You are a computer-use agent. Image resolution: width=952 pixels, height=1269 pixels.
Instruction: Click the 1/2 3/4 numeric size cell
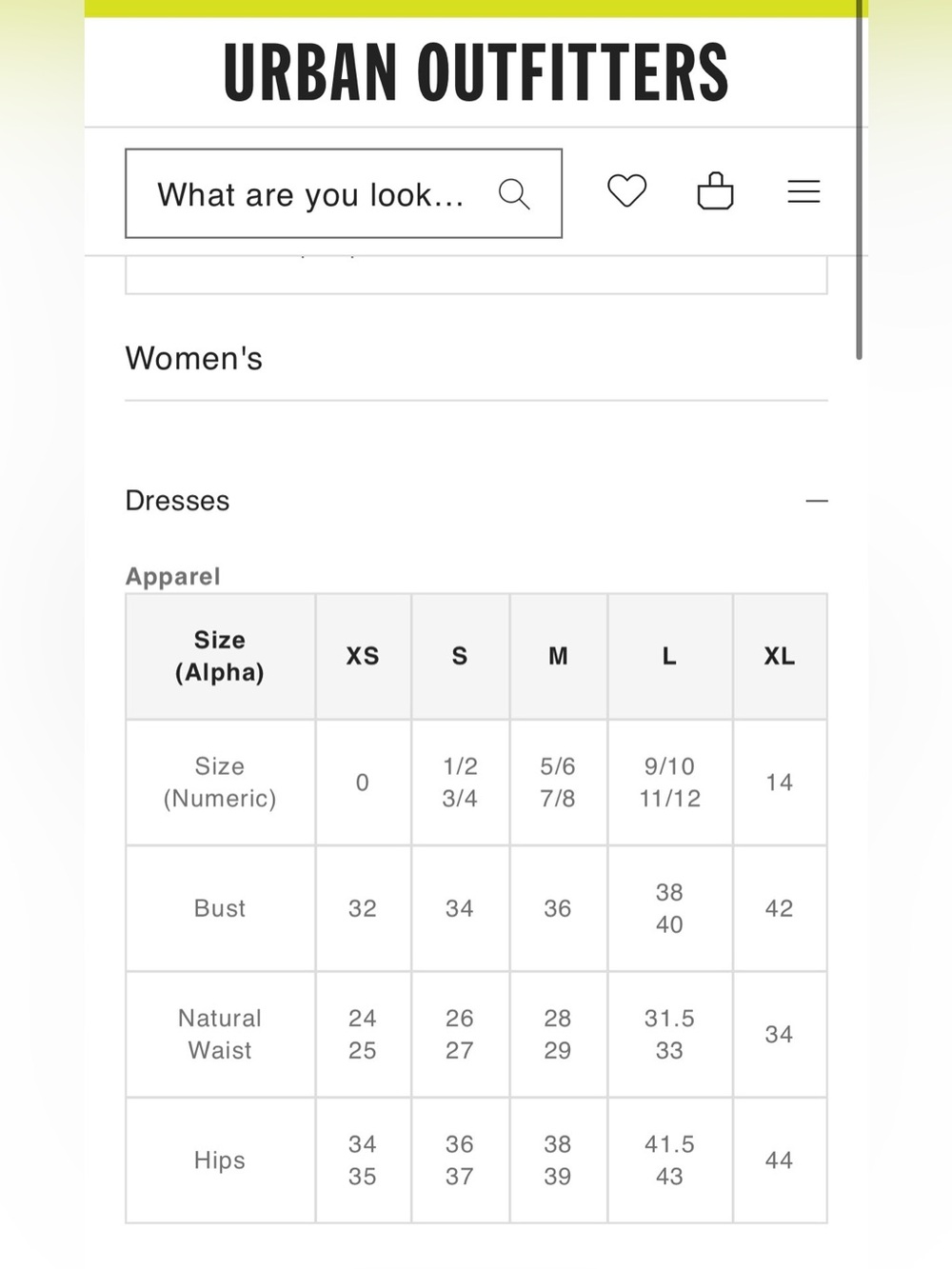point(460,783)
